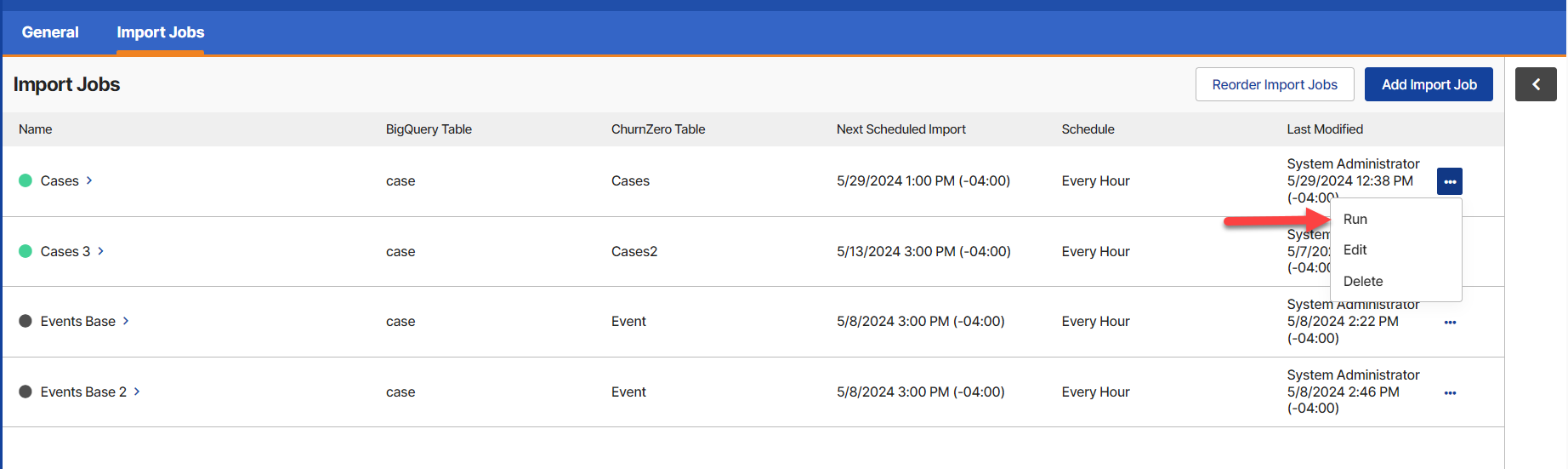The image size is (1568, 469).
Task: Click the Import Jobs page heading
Action: 66,84
